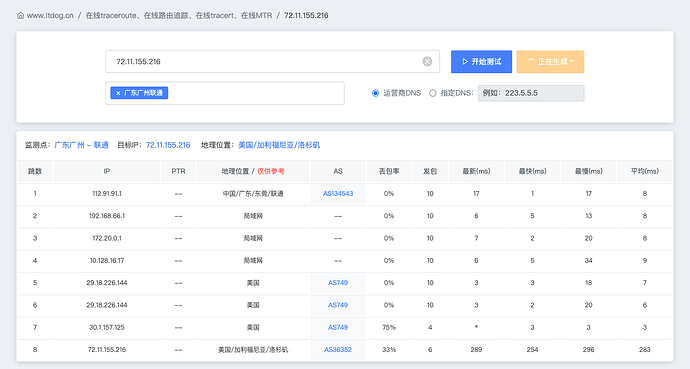
Task: Start the test with 开始测试 button
Action: (481, 62)
